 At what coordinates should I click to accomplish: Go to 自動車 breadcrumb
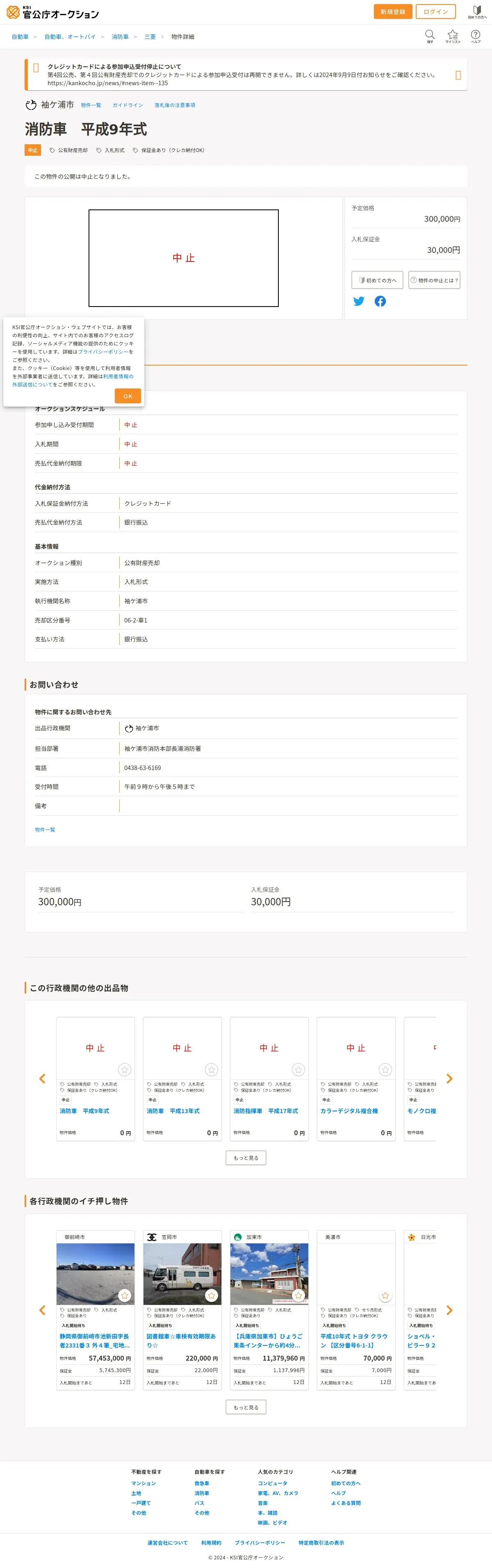[20, 37]
